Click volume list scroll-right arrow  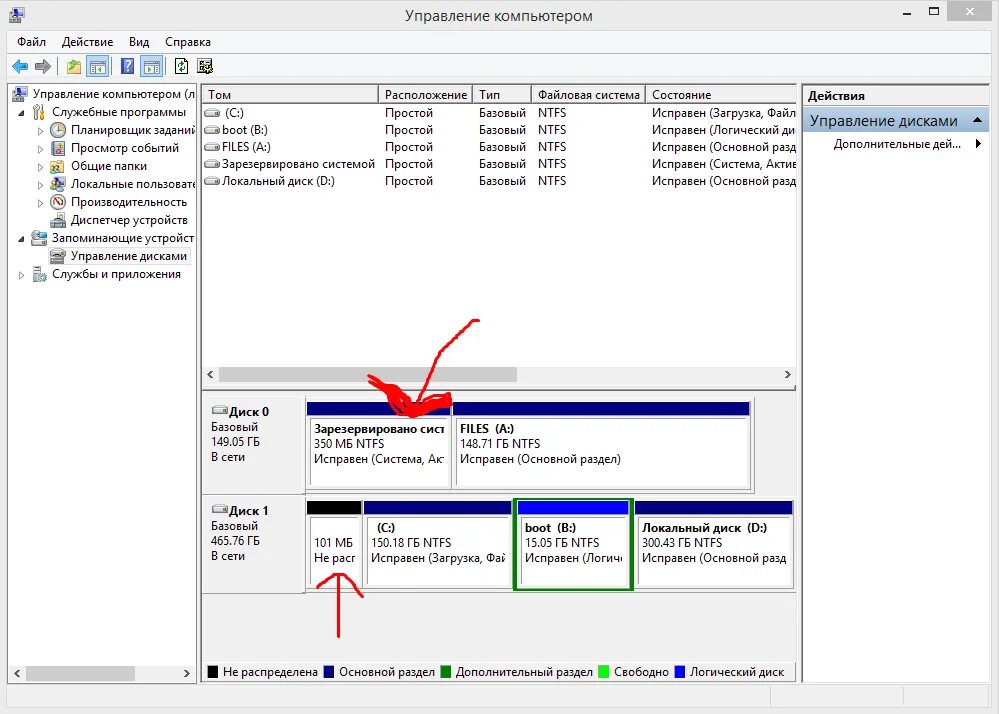[787, 375]
